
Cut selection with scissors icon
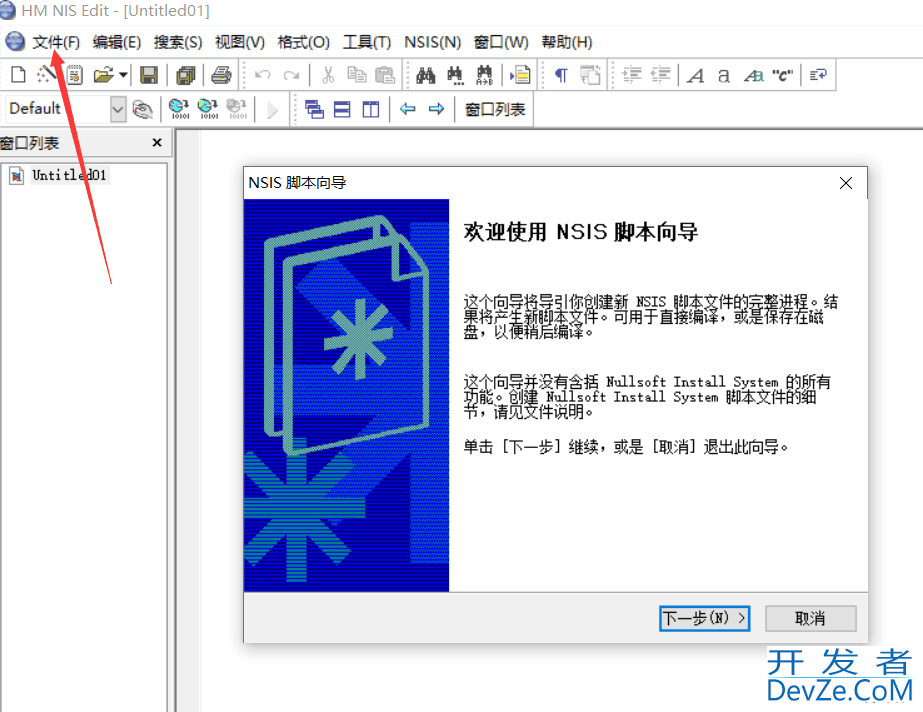pyautogui.click(x=328, y=75)
